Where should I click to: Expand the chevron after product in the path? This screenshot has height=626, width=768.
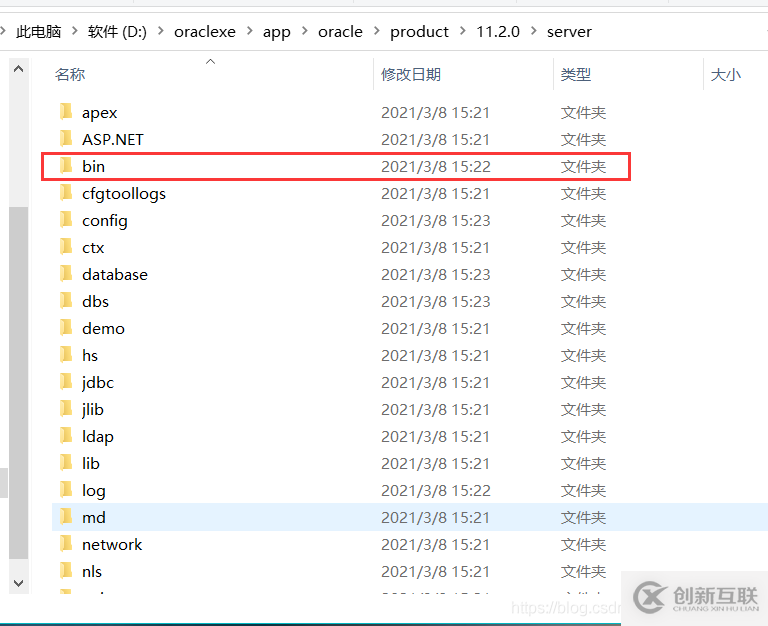pyautogui.click(x=463, y=31)
